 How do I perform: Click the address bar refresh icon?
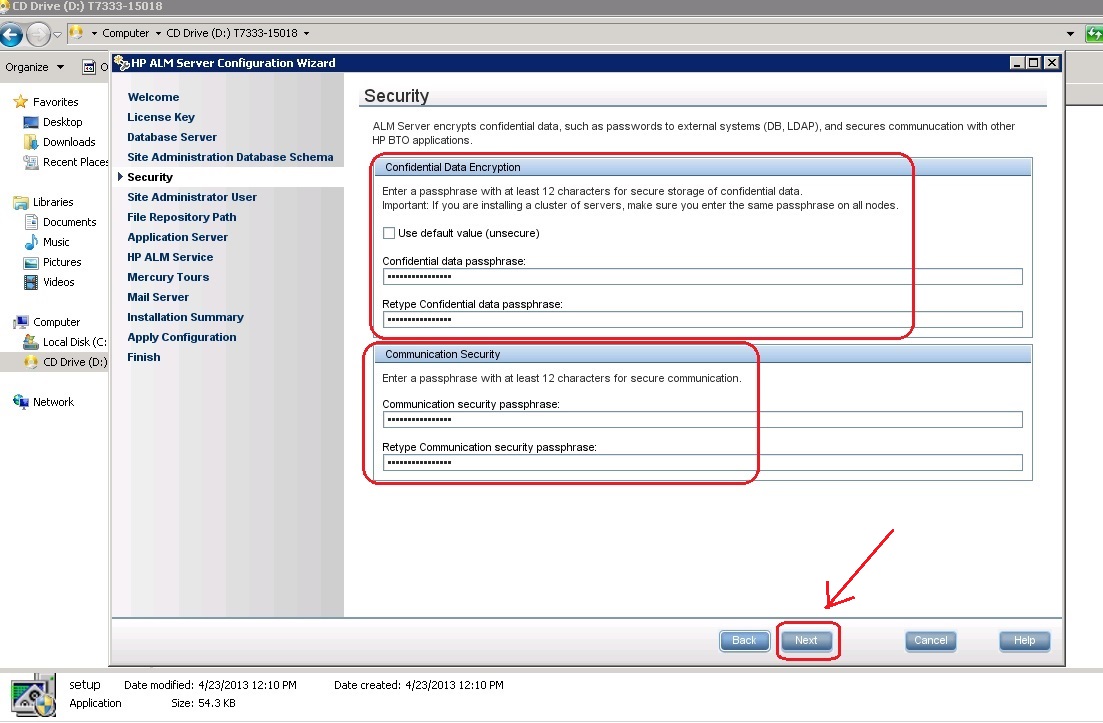click(x=1095, y=33)
